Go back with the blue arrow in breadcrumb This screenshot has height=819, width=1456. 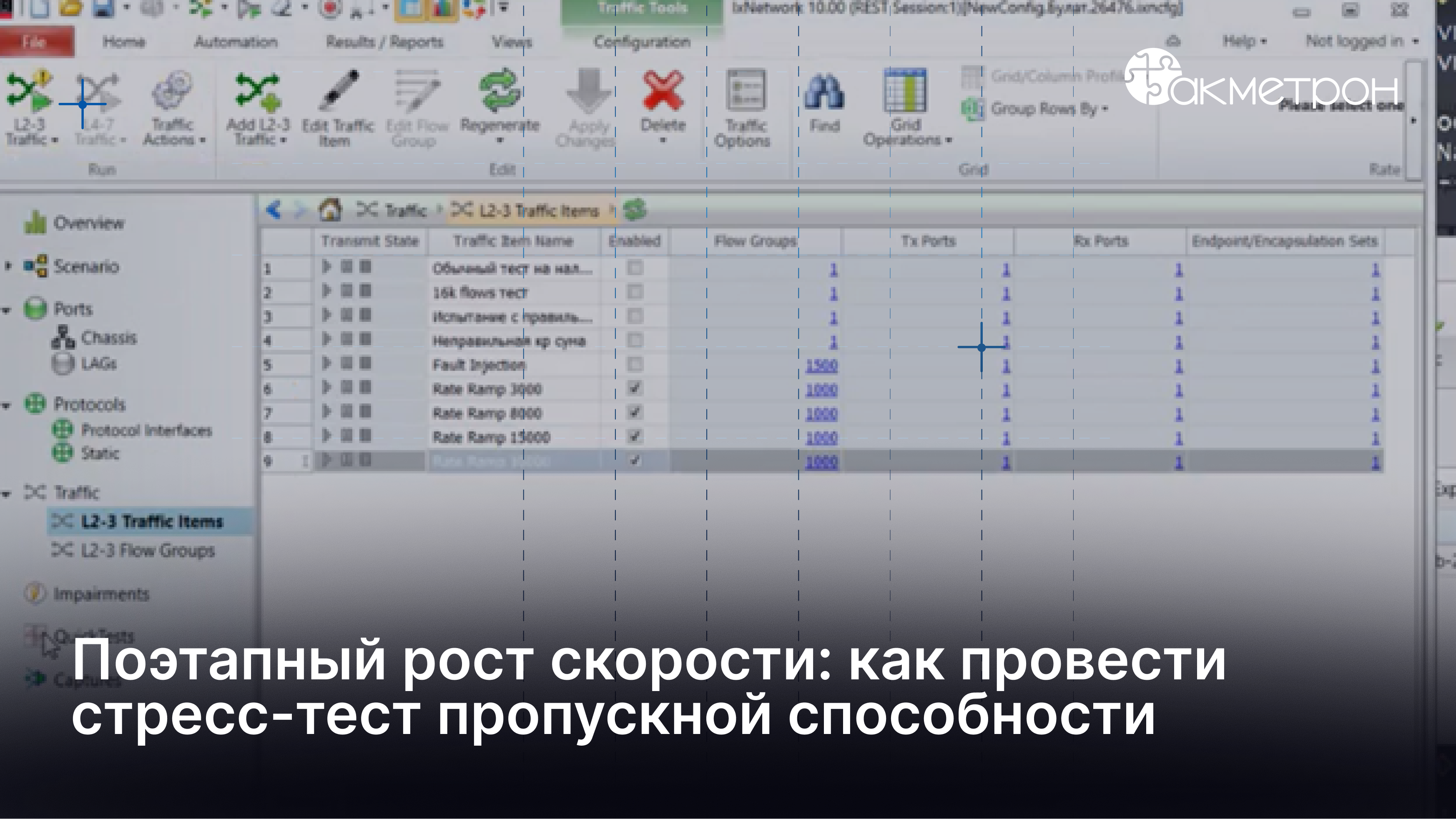[274, 210]
